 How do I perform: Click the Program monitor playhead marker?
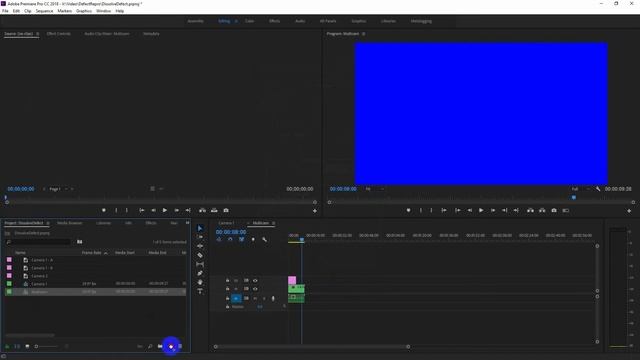click(574, 198)
